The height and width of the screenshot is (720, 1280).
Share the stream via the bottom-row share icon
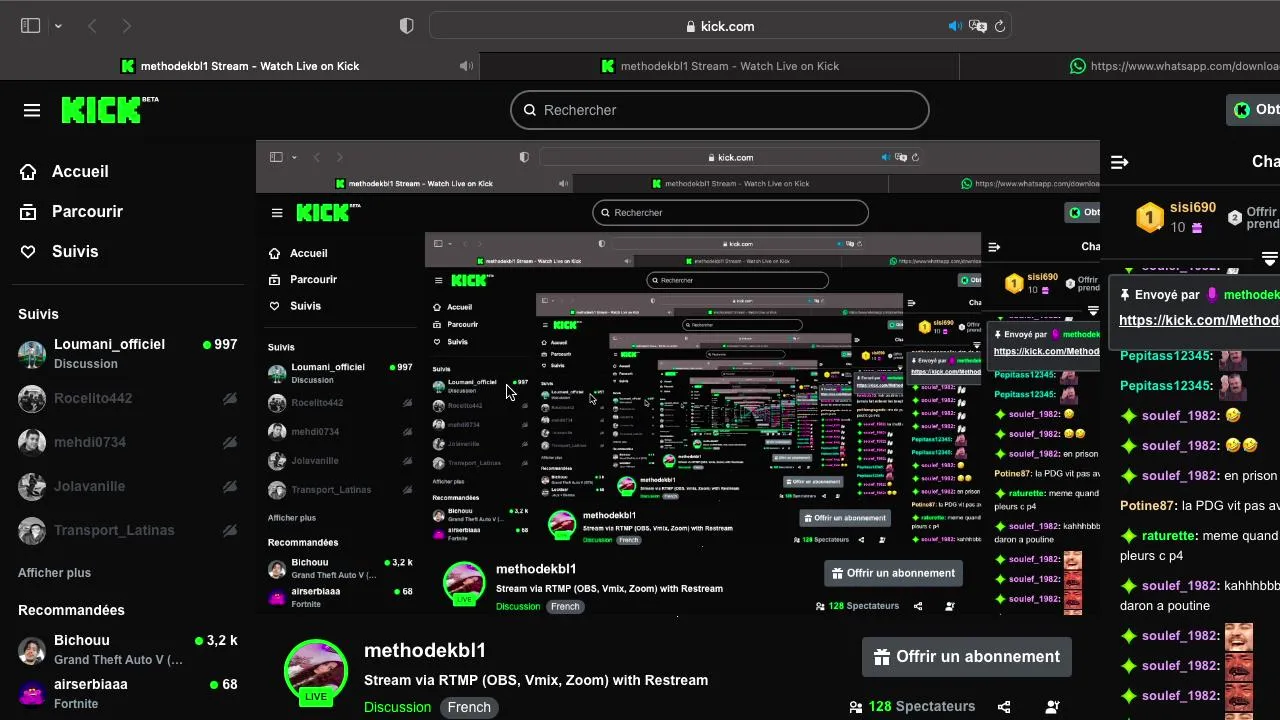[1004, 707]
